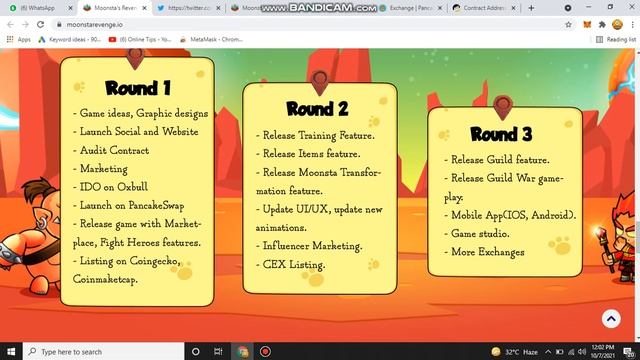Click the chrome media control icon
The width and height of the screenshot is (640, 360).
coord(568,8)
